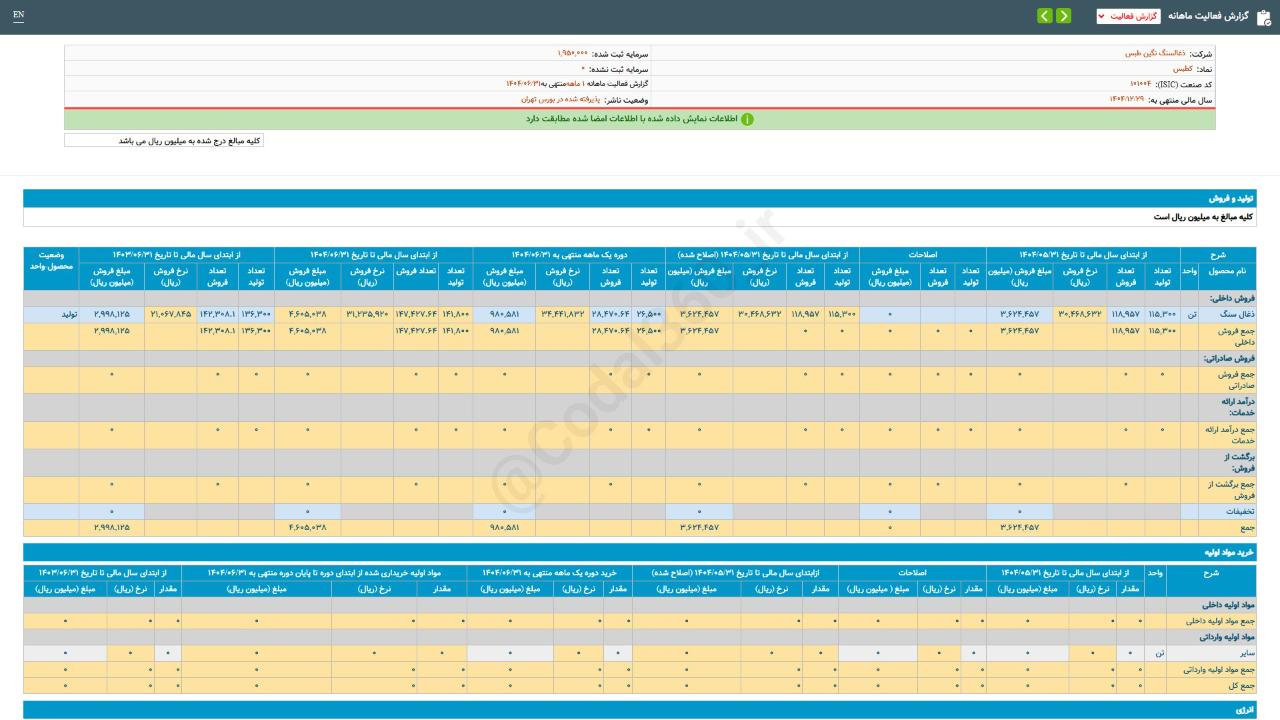This screenshot has width=1280, height=720.
Task: Click the monthly activity report clipboard icon
Action: click(x=1264, y=16)
